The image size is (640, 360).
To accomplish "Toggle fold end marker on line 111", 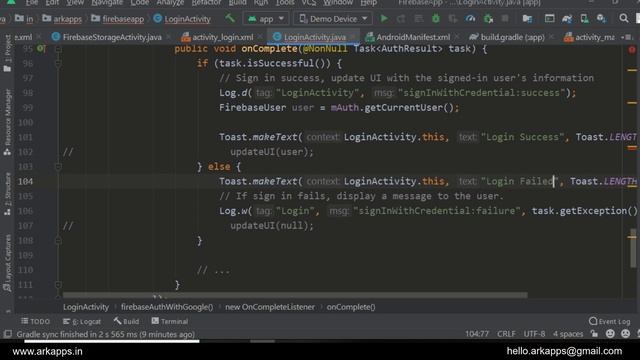I will coord(58,284).
